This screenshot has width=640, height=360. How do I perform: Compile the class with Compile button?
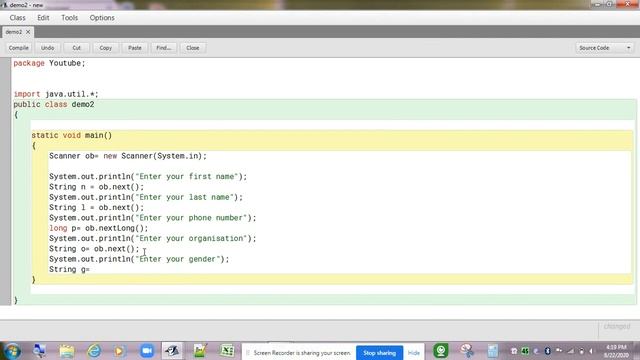18,48
